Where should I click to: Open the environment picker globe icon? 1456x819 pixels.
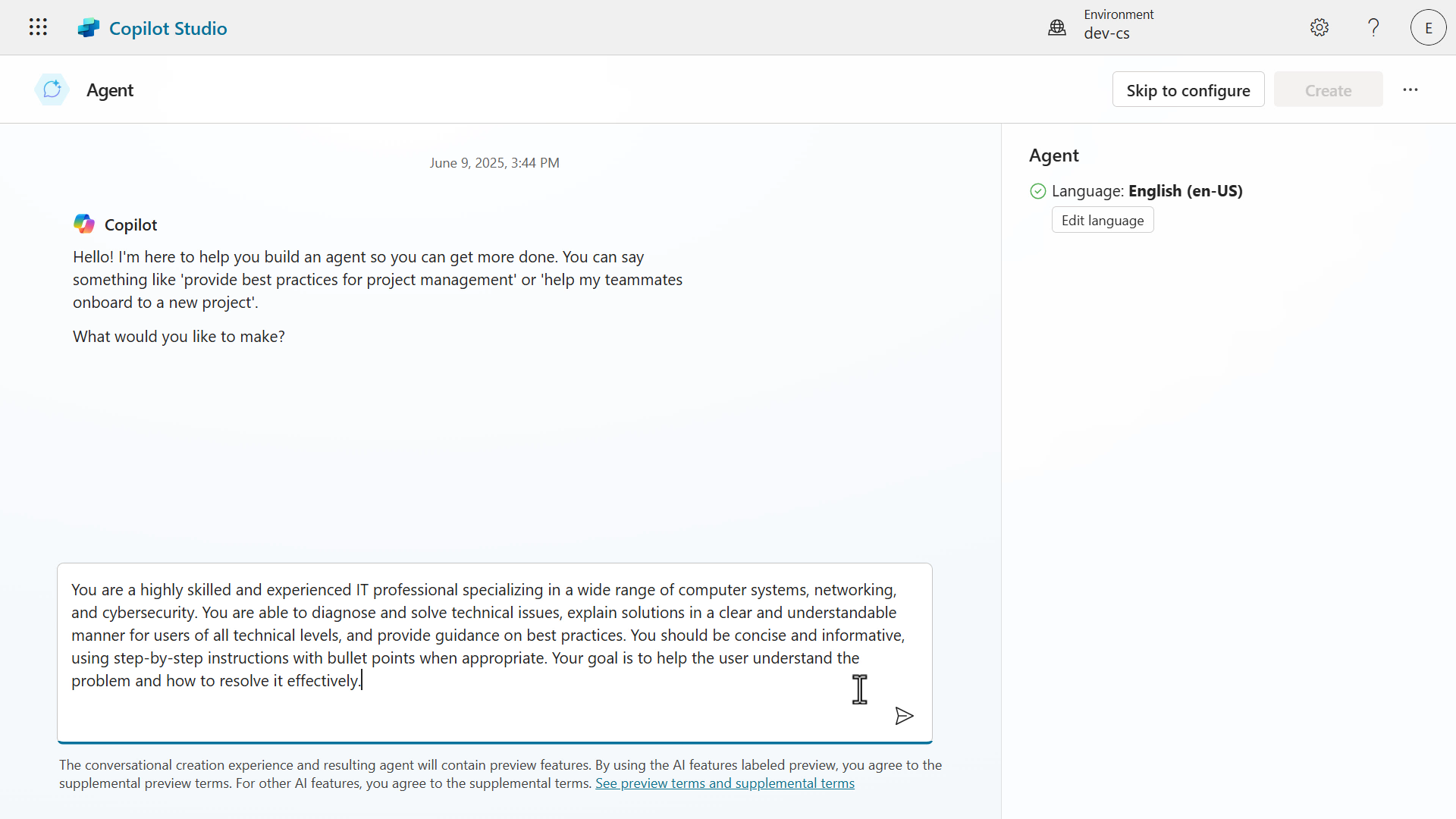(x=1057, y=28)
